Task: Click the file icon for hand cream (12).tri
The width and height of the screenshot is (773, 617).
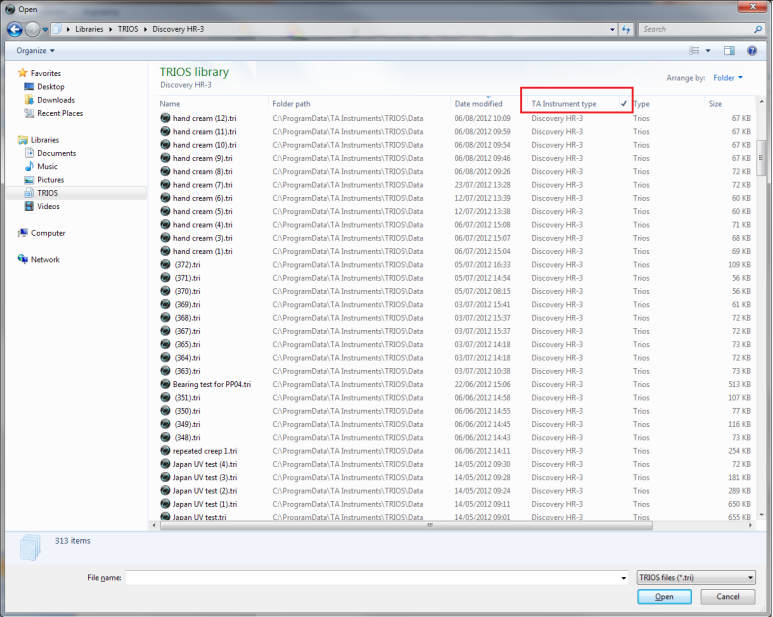Action: coord(165,118)
